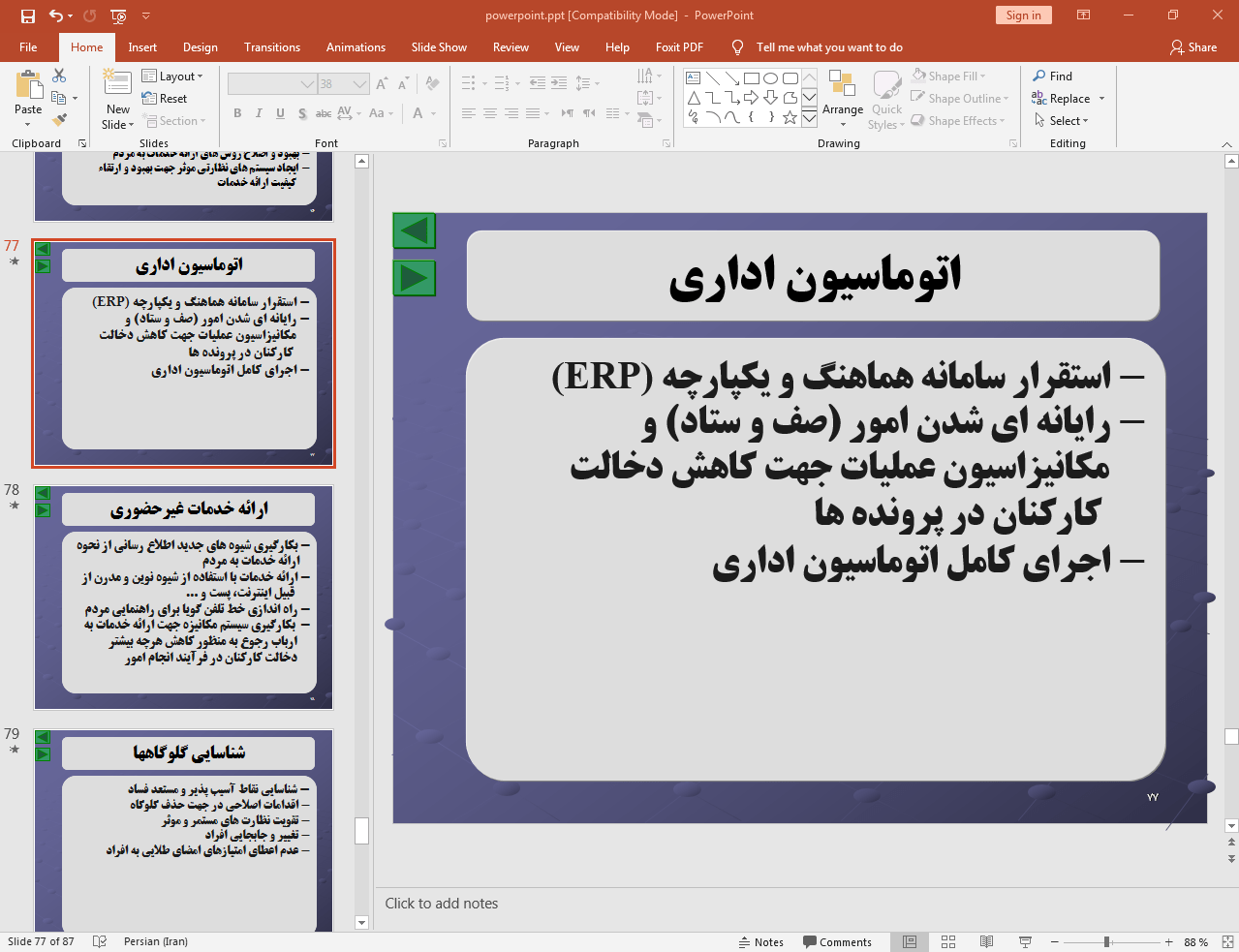
Task: Zoom in with the plus button
Action: point(1169,942)
